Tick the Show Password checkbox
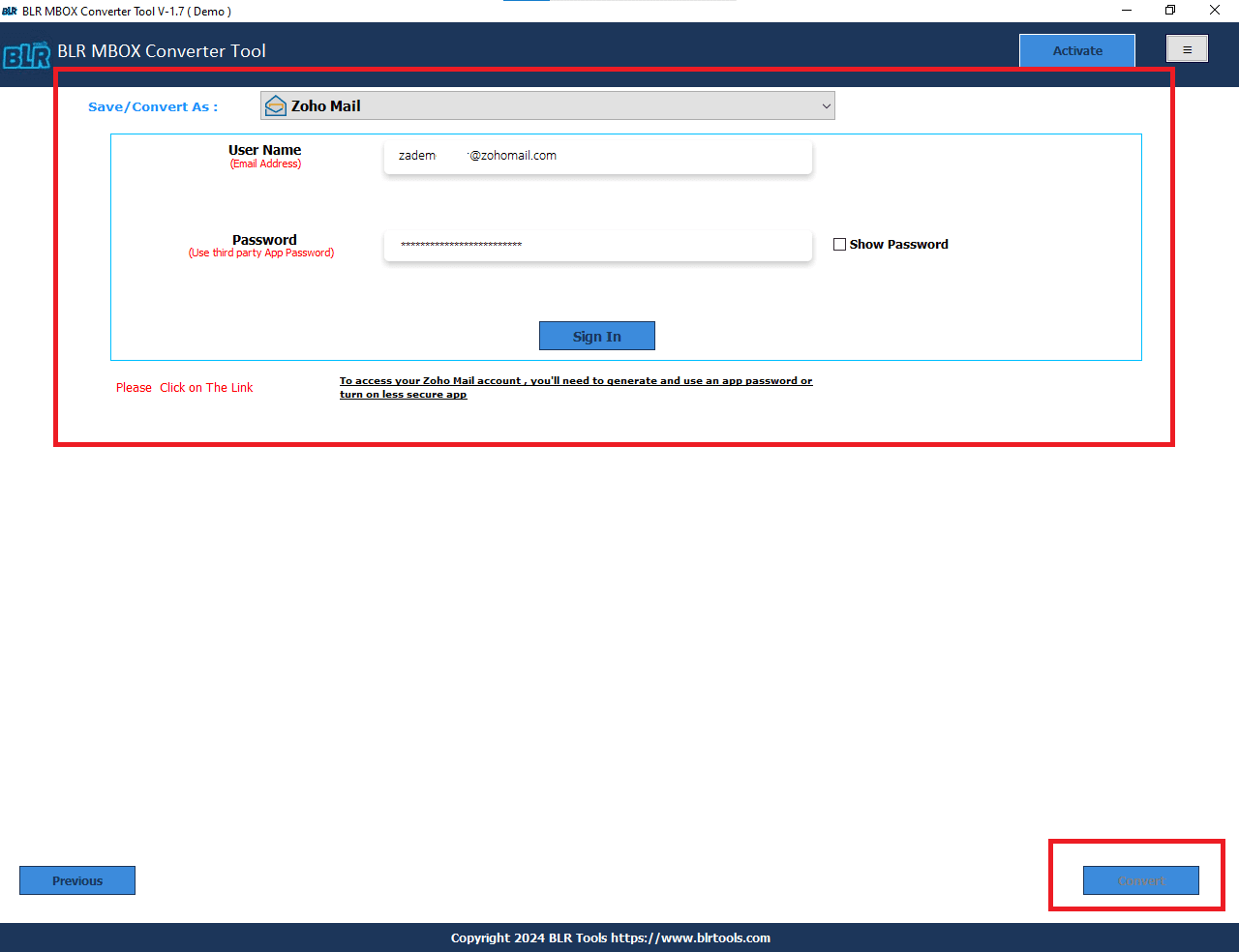 (839, 245)
